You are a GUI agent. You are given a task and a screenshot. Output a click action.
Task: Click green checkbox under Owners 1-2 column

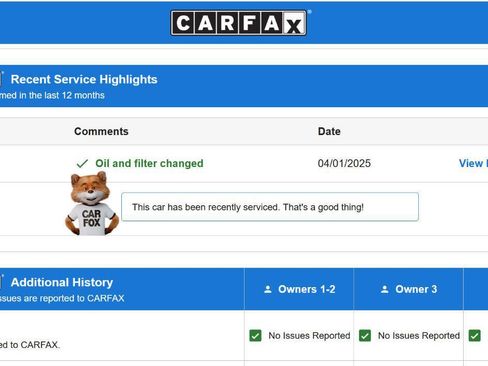tap(255, 336)
